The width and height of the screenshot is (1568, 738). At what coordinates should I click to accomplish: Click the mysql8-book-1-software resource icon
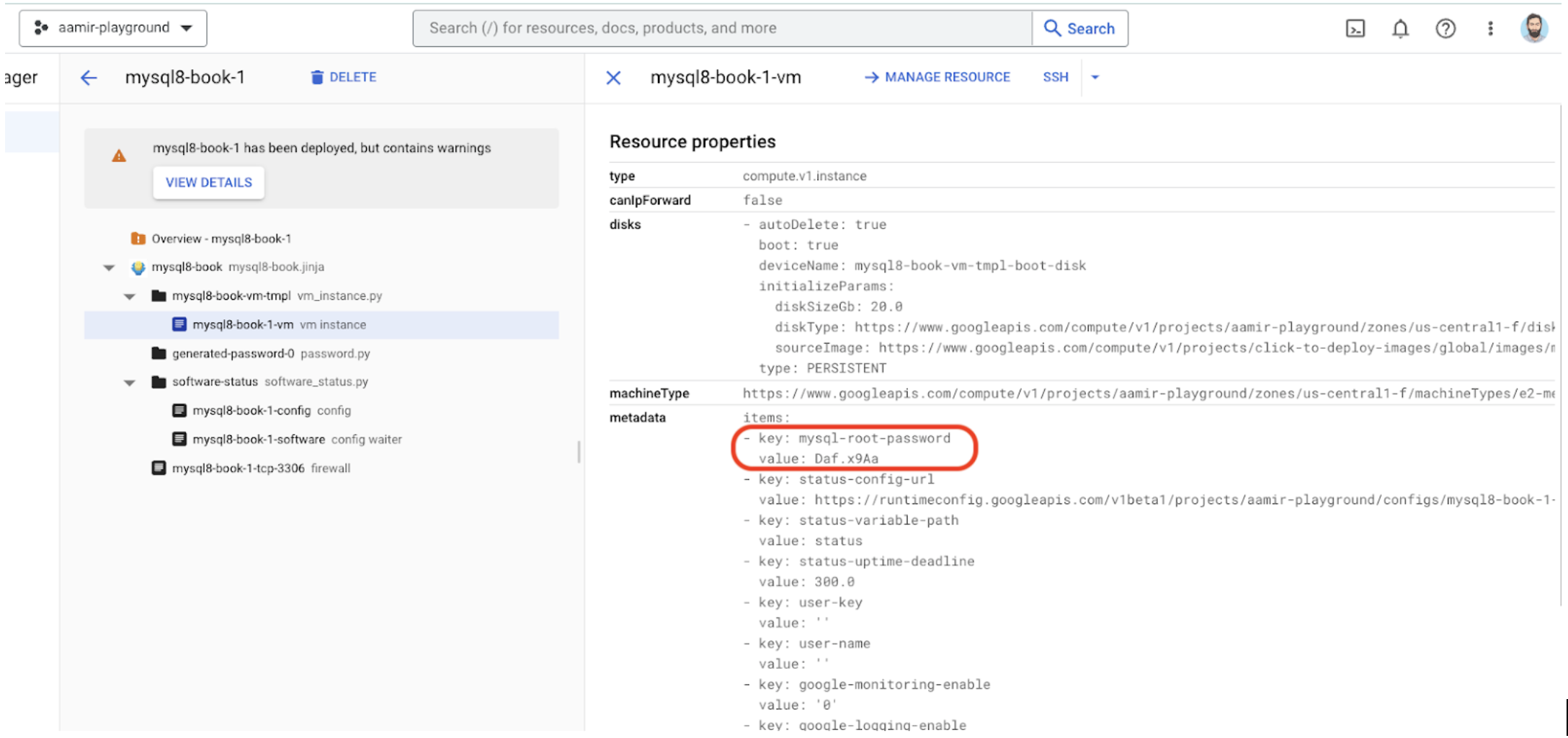tap(179, 439)
